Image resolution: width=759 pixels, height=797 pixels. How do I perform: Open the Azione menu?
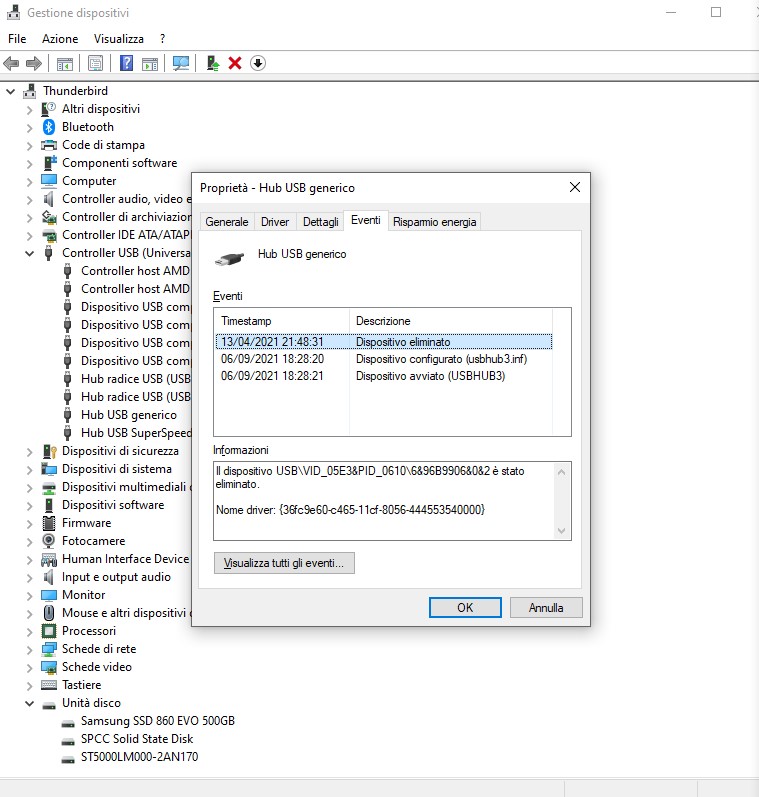click(x=60, y=39)
